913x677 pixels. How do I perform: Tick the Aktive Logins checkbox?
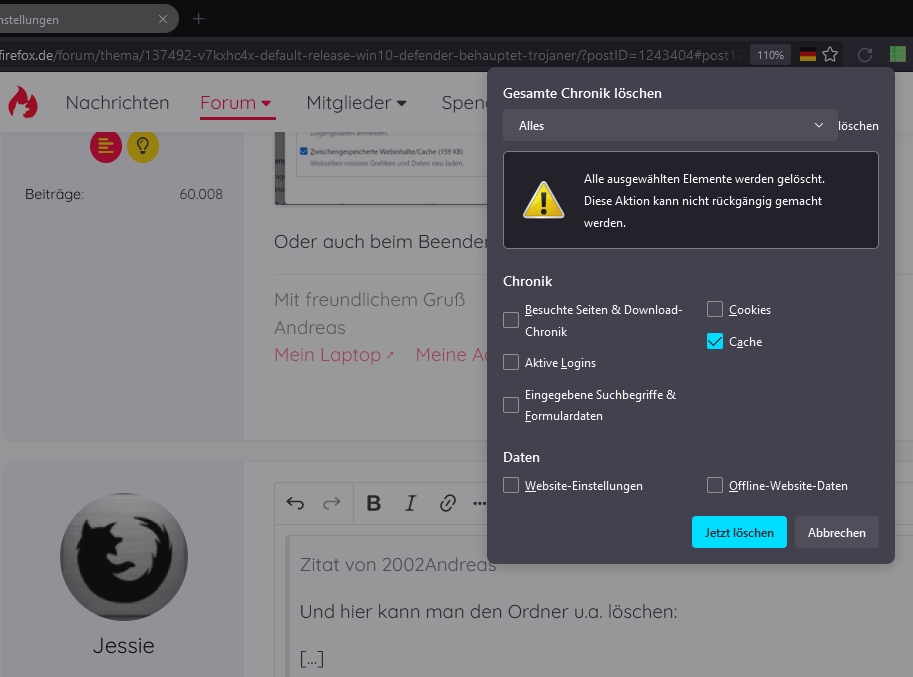(x=511, y=362)
